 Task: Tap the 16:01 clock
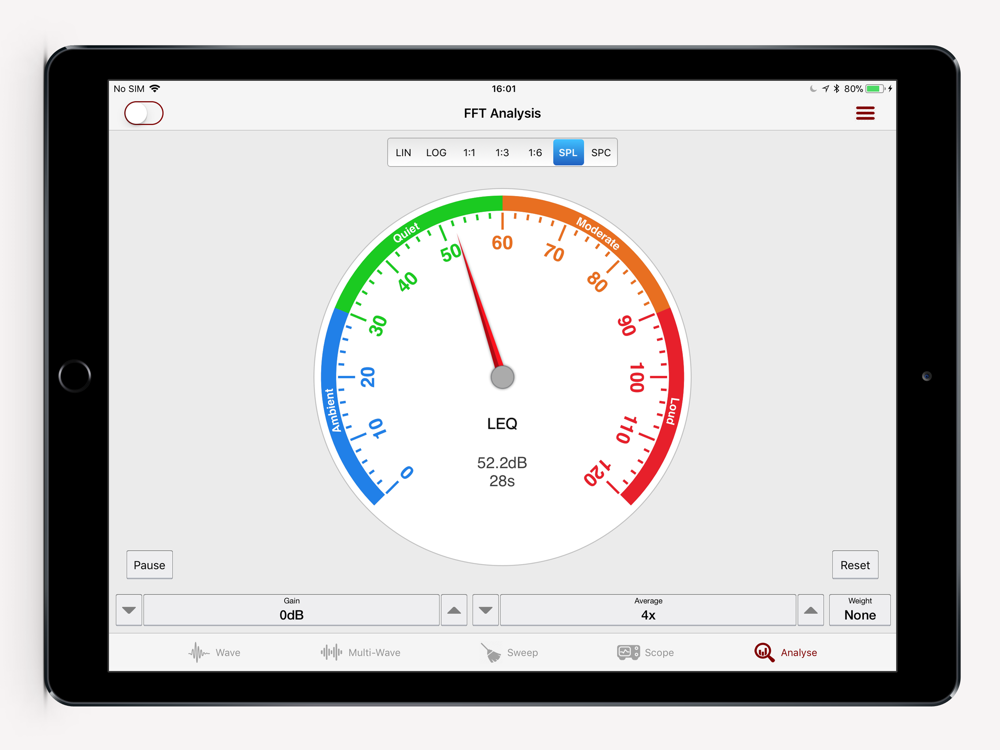504,89
